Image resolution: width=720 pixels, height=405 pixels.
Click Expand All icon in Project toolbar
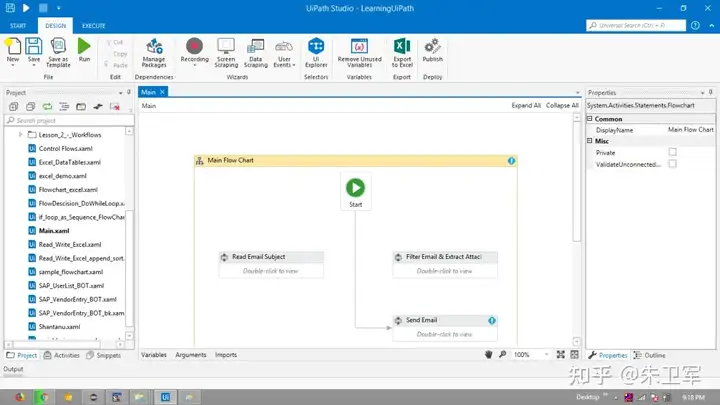point(13,107)
